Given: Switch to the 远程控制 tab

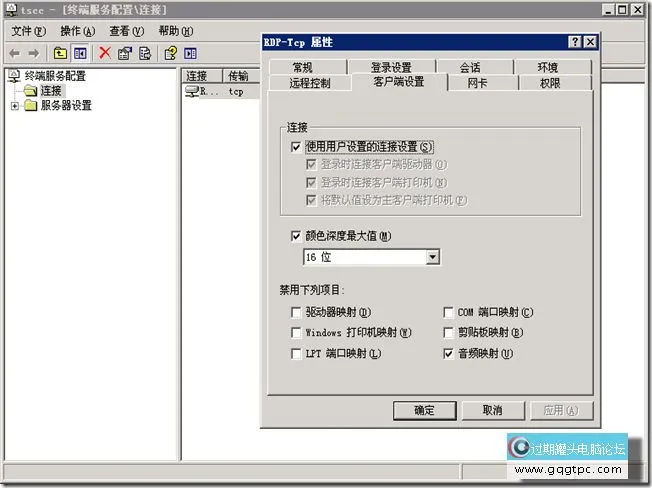Looking at the screenshot, I should pyautogui.click(x=310, y=83).
